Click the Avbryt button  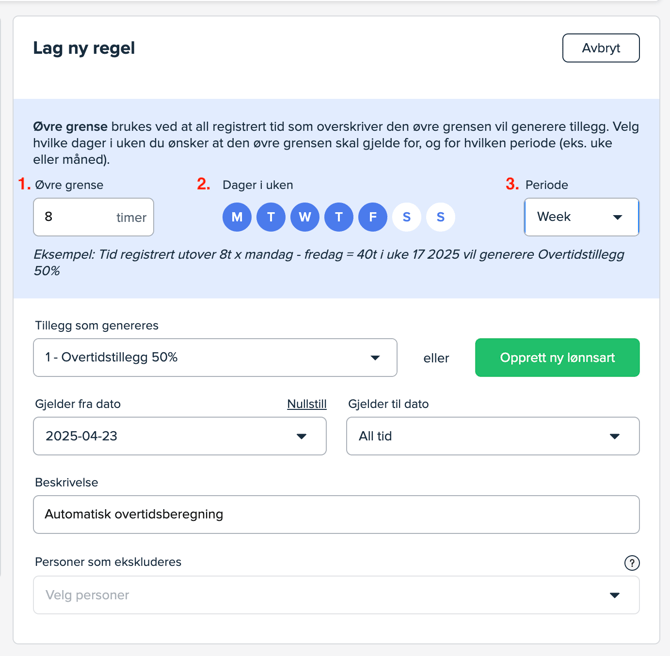(x=601, y=48)
